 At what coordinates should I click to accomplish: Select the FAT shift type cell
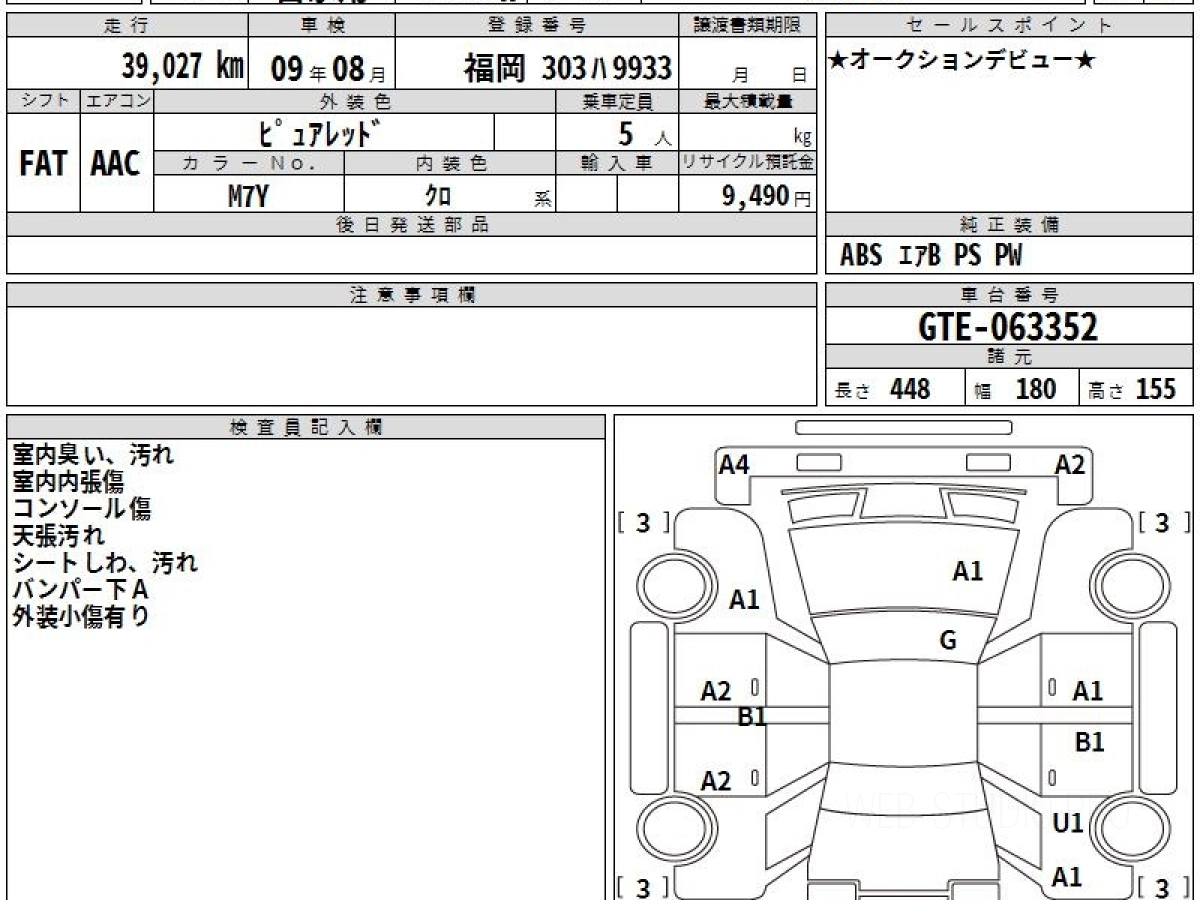[43, 164]
